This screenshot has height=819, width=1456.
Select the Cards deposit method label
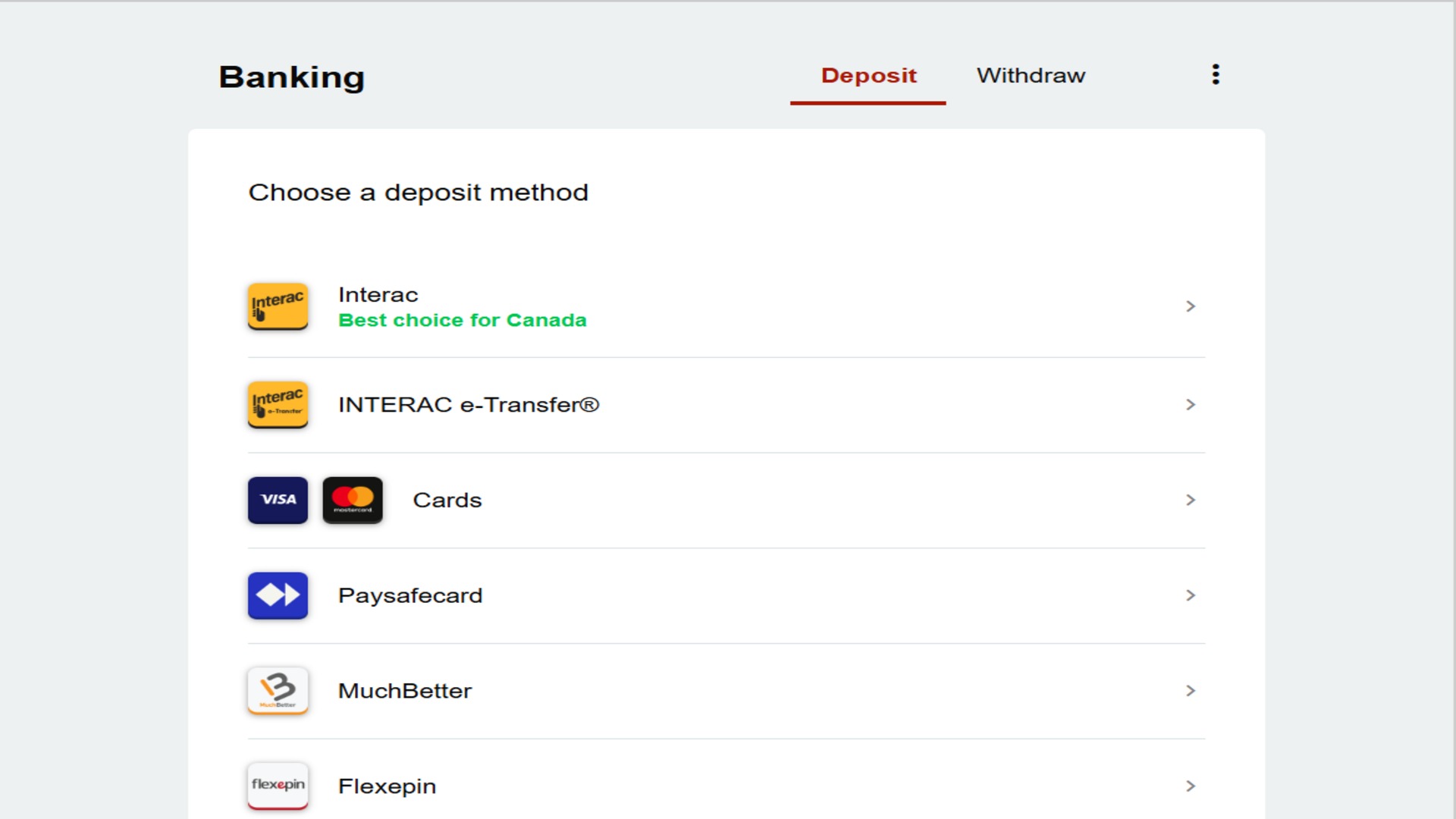[447, 500]
